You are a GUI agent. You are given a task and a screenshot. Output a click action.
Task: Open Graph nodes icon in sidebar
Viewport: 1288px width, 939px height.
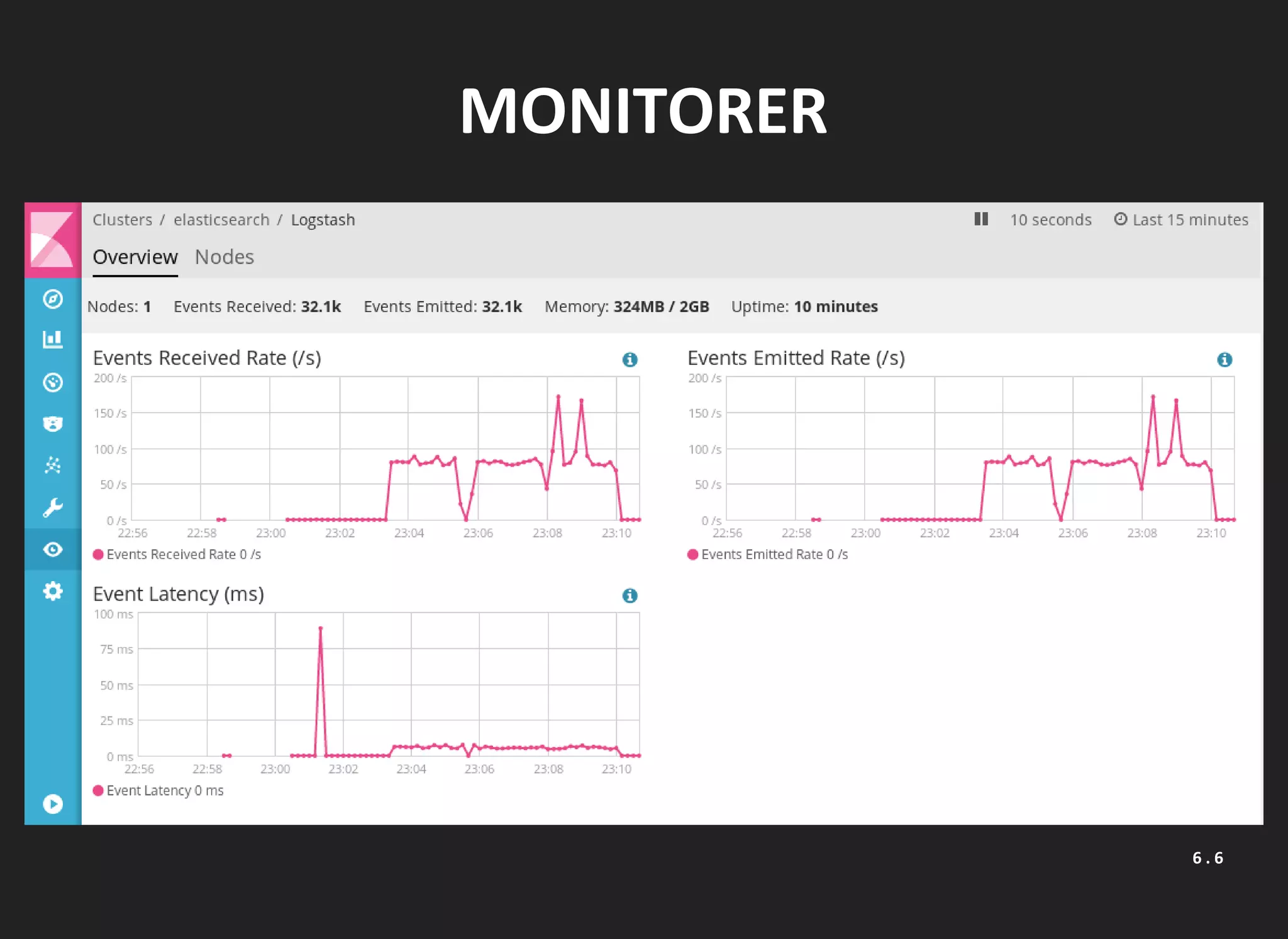click(x=53, y=465)
